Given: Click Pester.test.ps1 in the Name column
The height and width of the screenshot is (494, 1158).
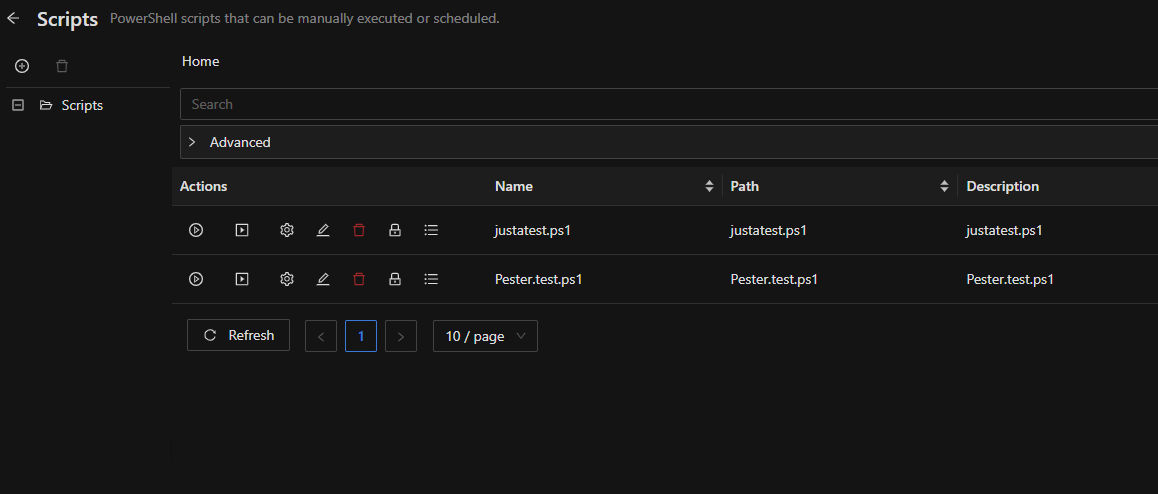Looking at the screenshot, I should (x=539, y=279).
